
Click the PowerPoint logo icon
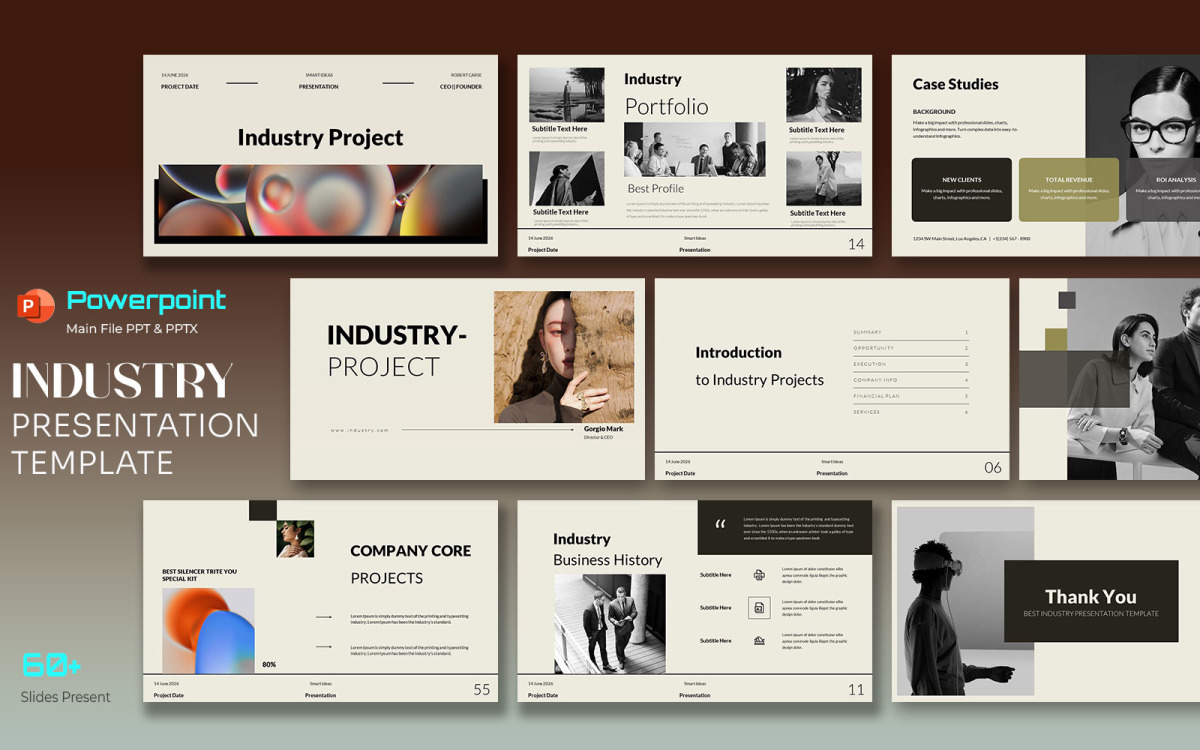[x=36, y=305]
